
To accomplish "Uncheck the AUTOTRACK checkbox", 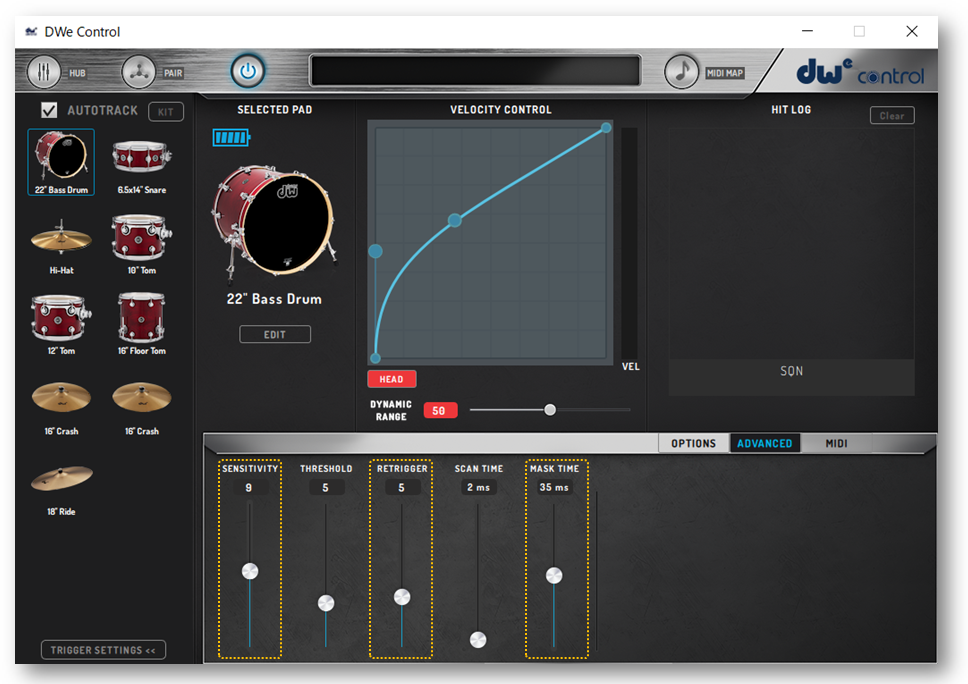I will [x=49, y=111].
